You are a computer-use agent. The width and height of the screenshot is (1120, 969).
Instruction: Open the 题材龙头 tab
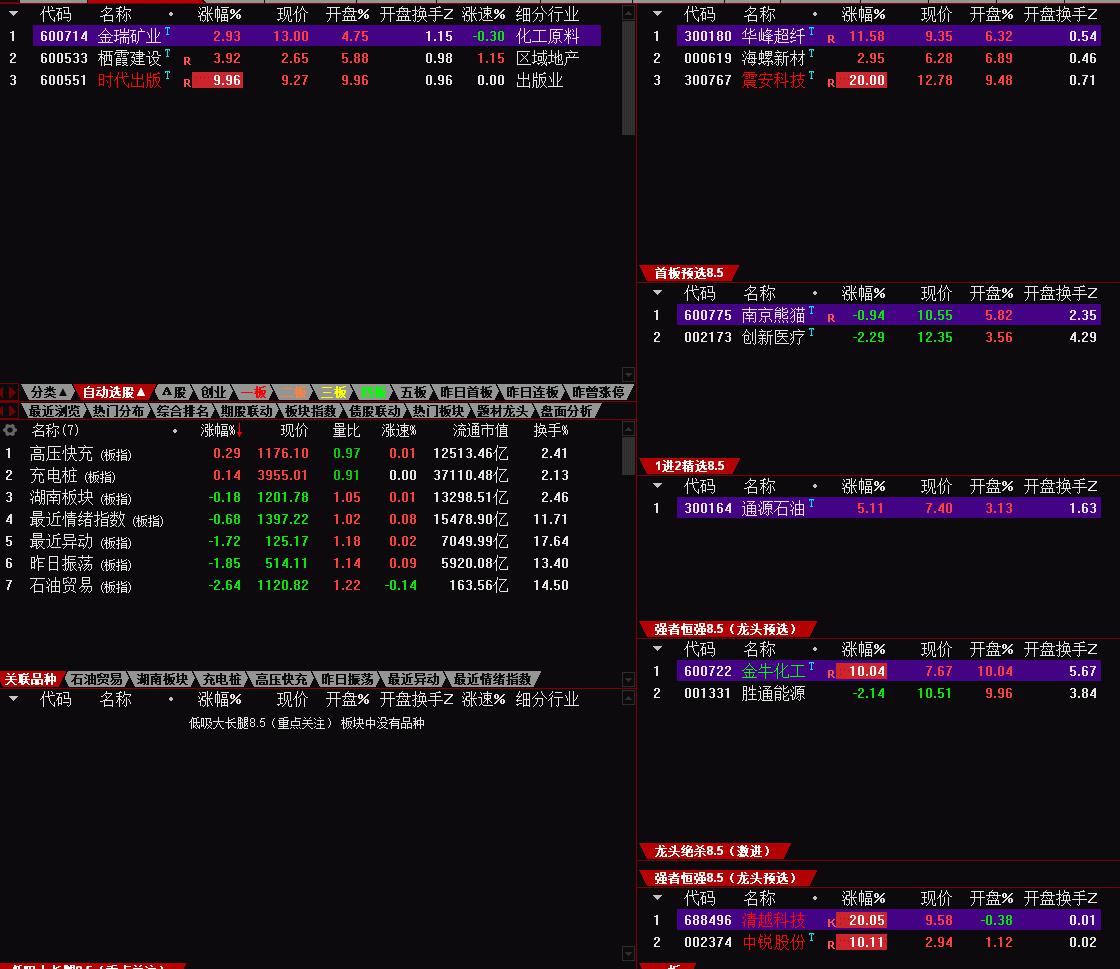click(x=502, y=411)
